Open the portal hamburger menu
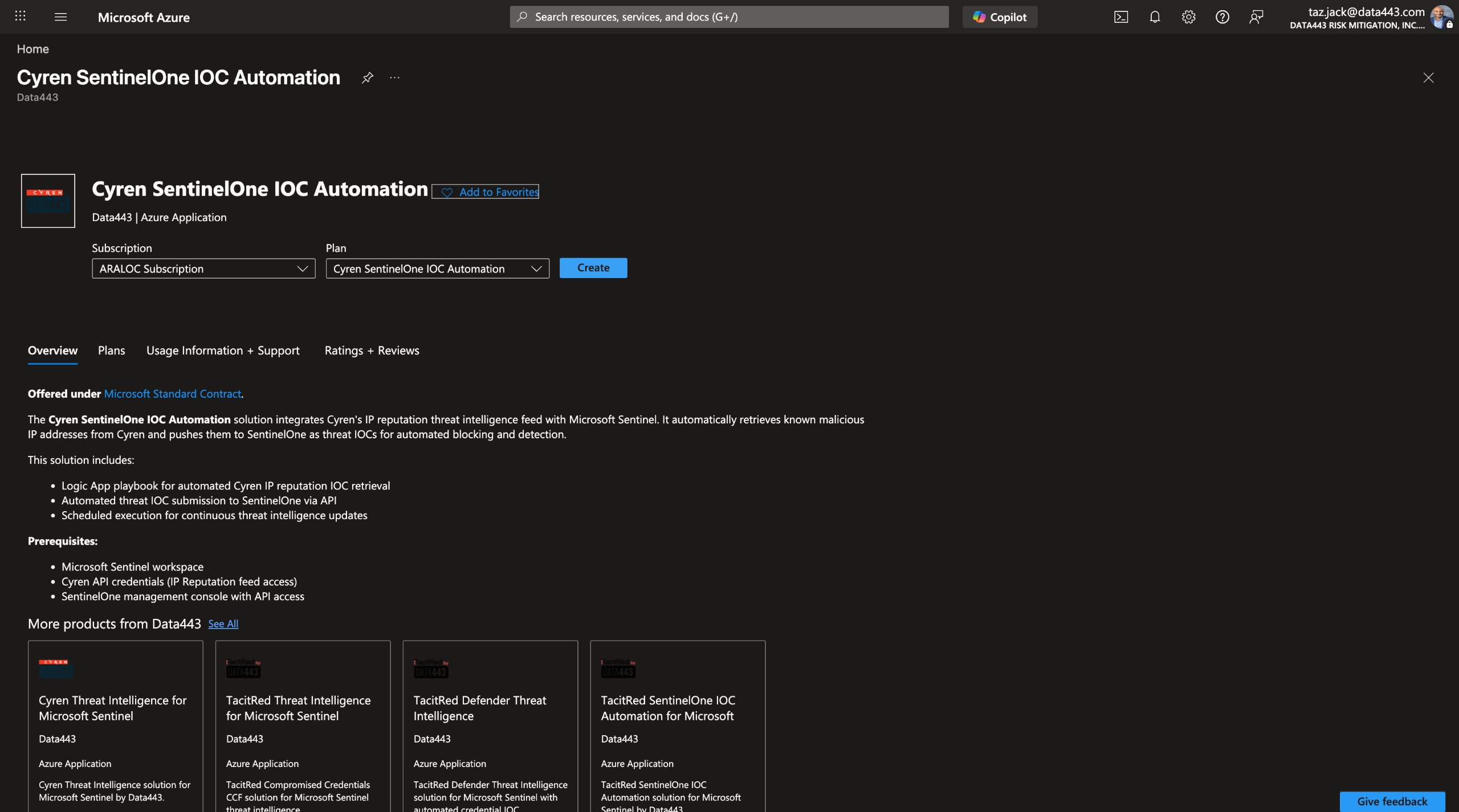Image resolution: width=1459 pixels, height=812 pixels. (60, 17)
